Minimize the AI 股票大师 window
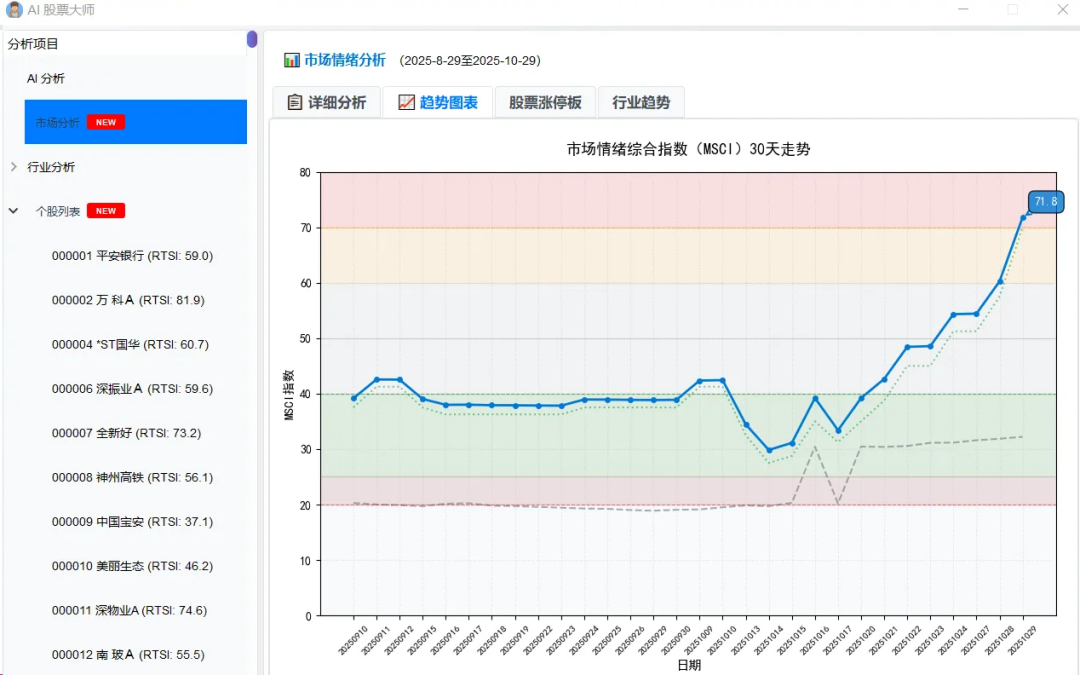This screenshot has height=675, width=1080. tap(963, 10)
